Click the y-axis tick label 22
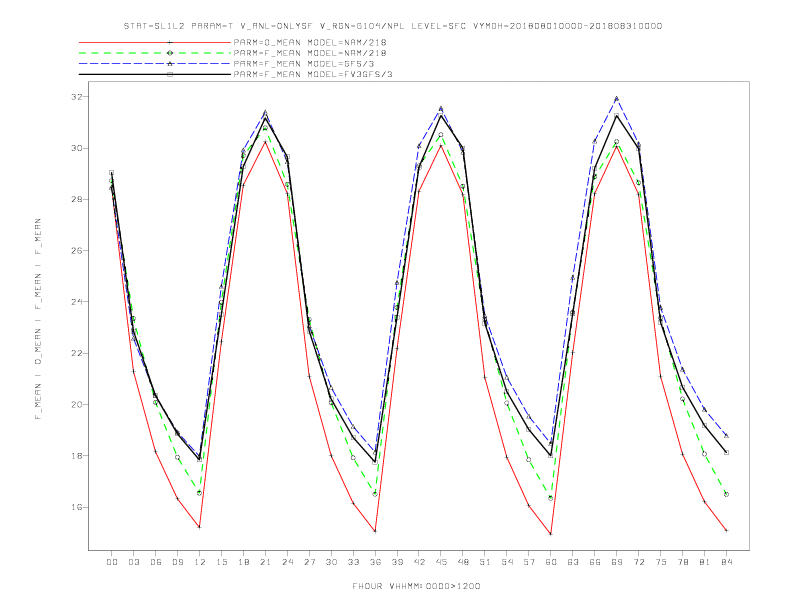Image resolution: width=792 pixels, height=612 pixels. (x=77, y=353)
